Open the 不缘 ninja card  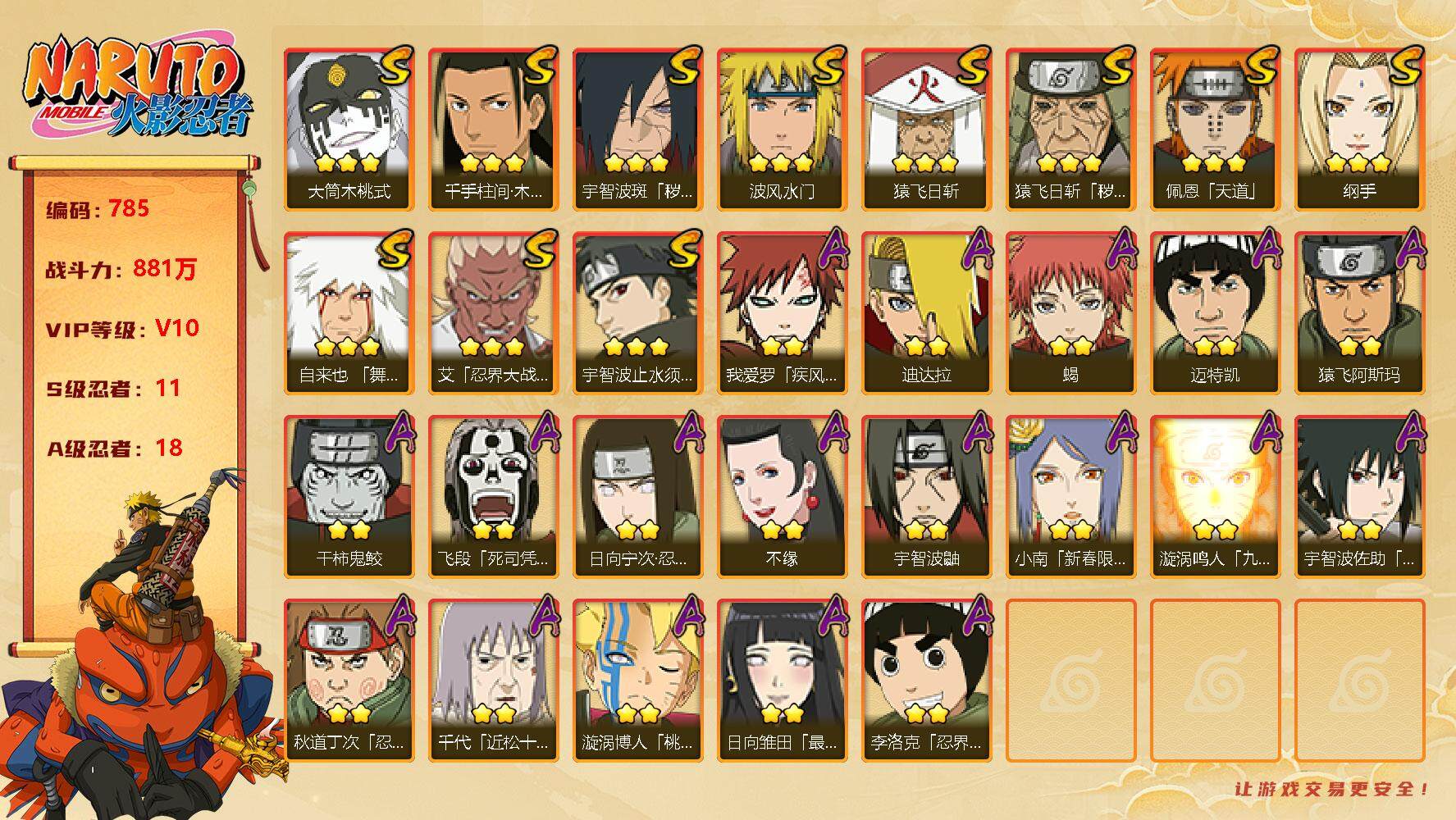click(782, 497)
